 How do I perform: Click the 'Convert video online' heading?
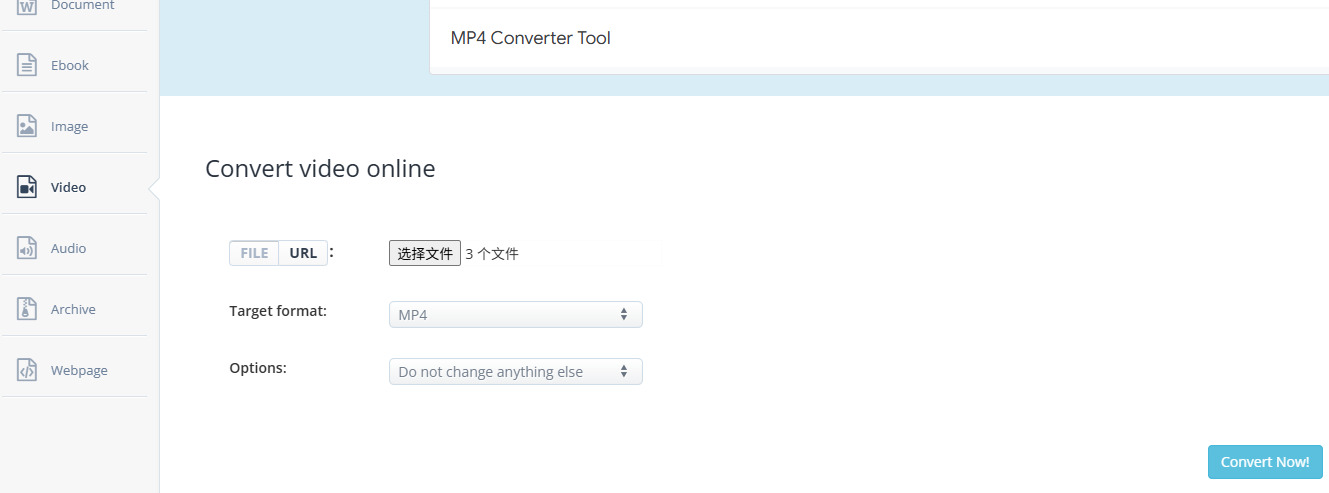pos(320,168)
